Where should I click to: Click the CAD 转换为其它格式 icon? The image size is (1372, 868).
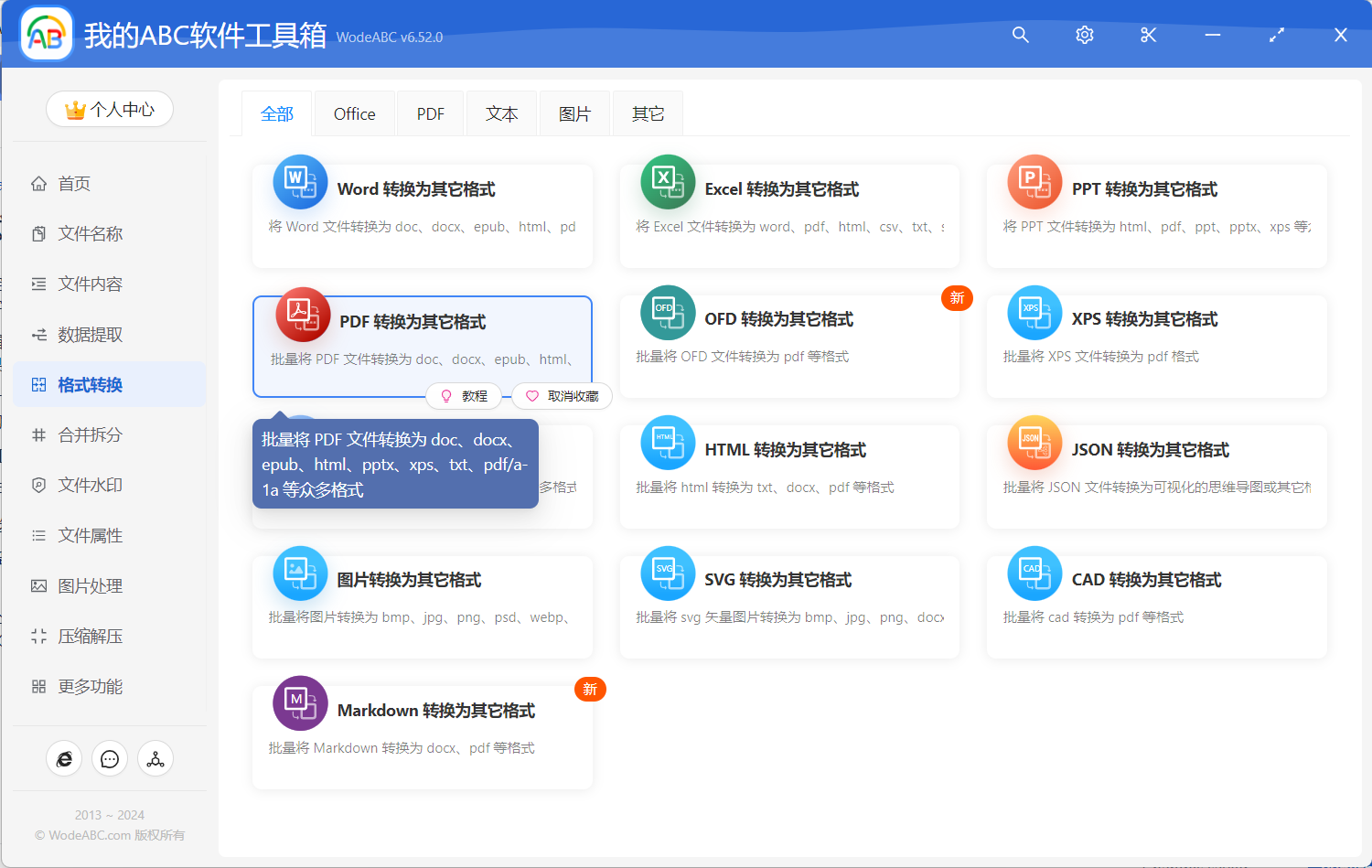[x=1034, y=573]
